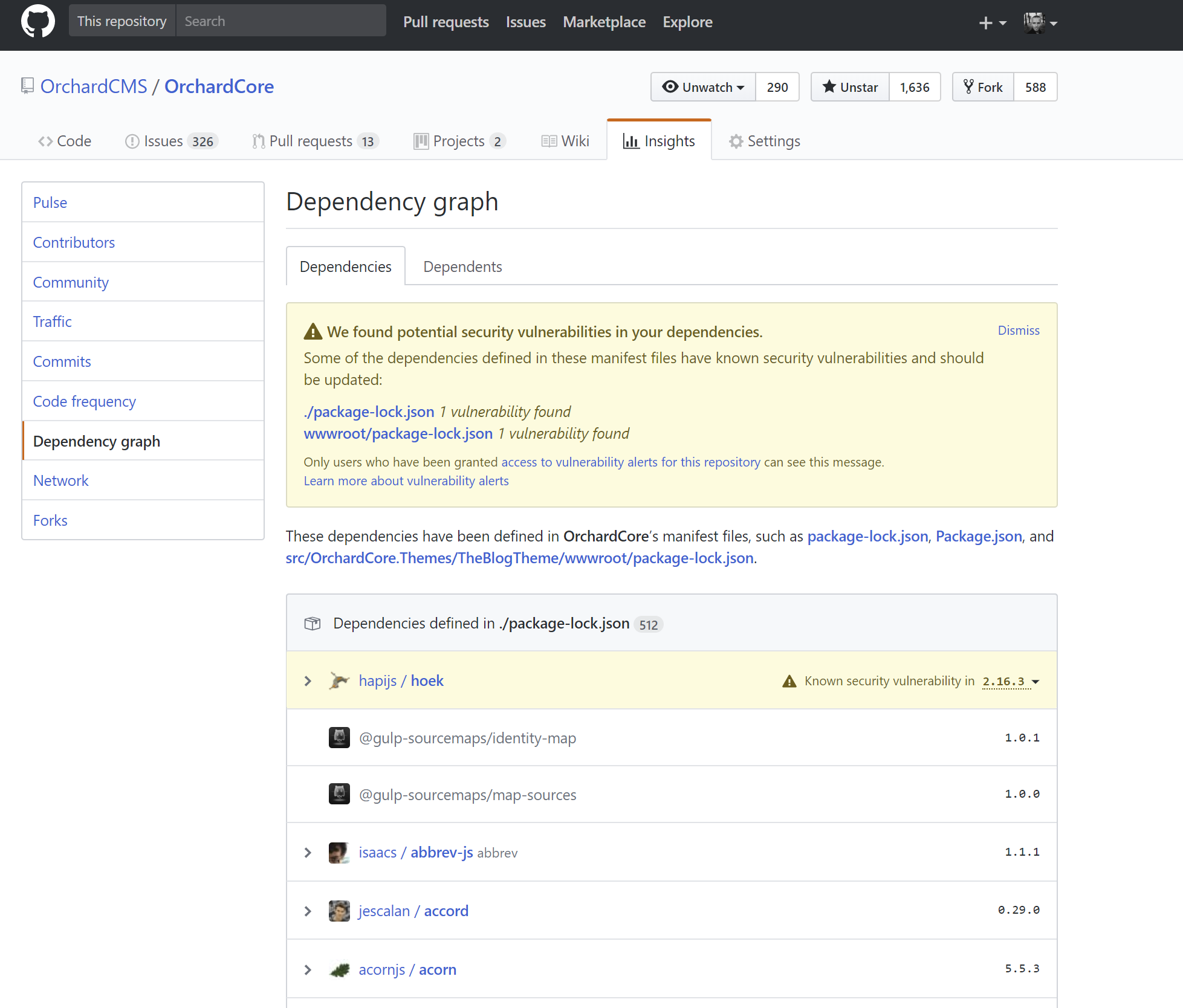
Task: Open the user avatar menu
Action: (1040, 23)
